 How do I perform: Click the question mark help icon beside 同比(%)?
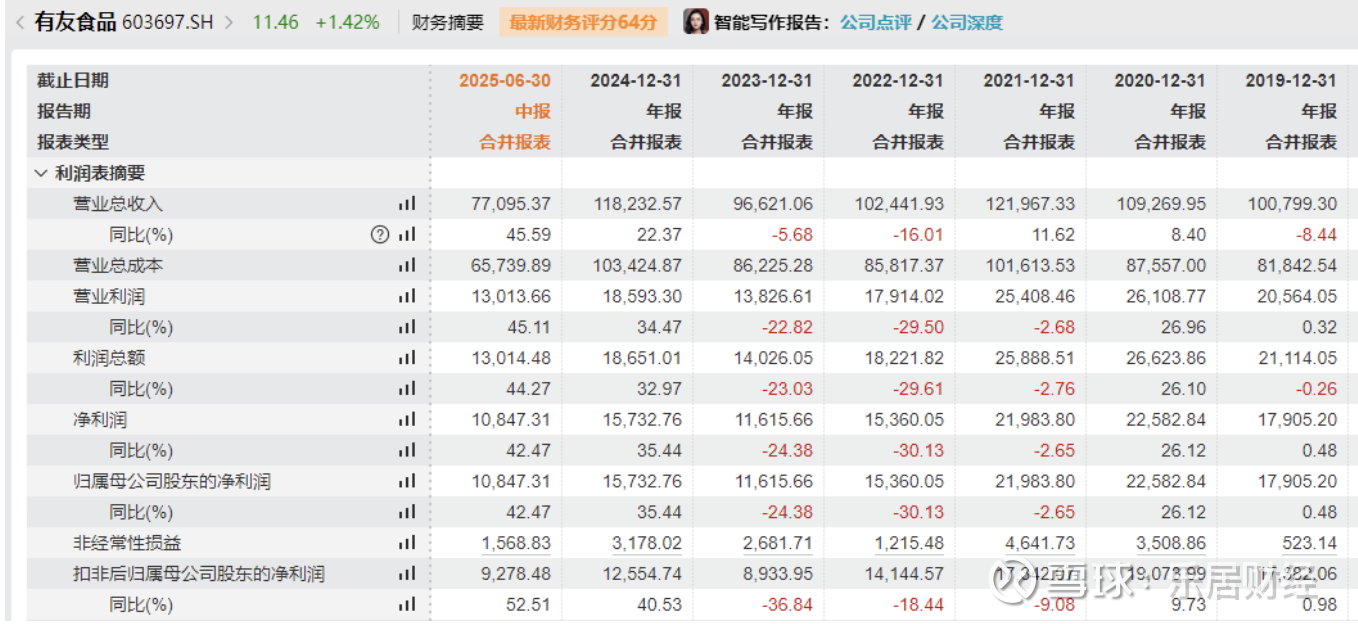pos(380,235)
